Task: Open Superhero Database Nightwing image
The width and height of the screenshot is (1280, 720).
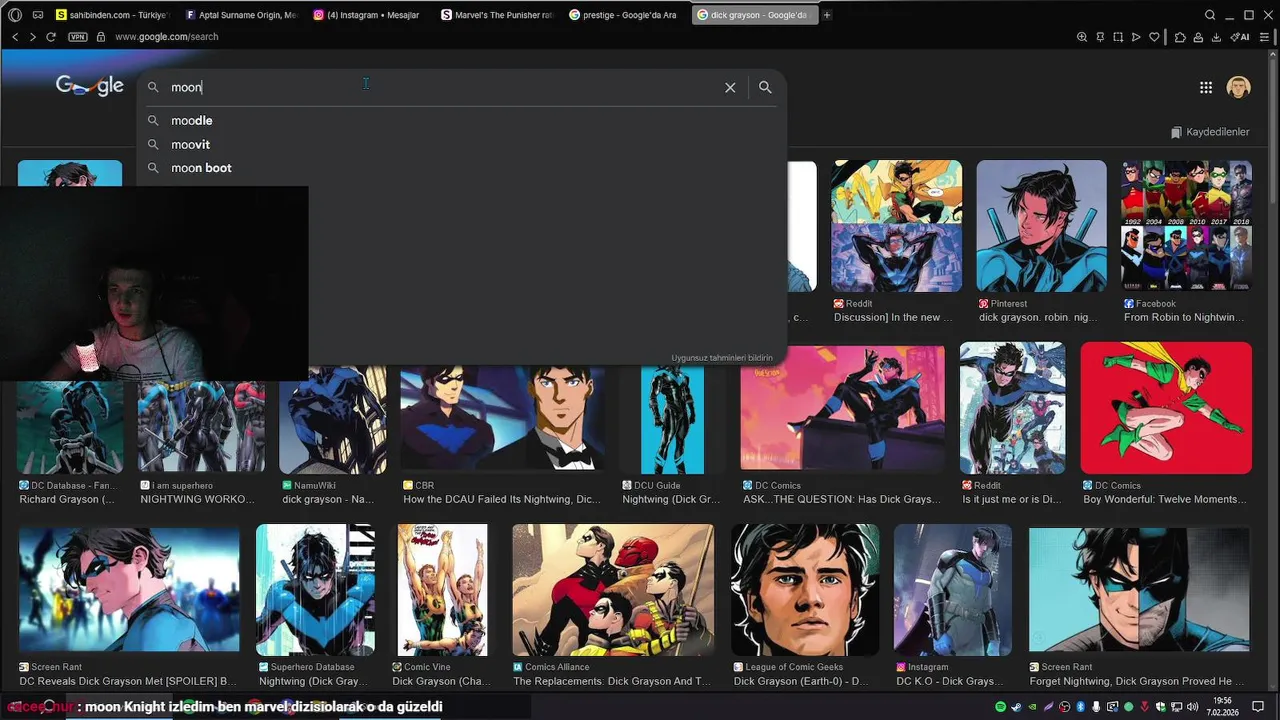Action: (315, 590)
